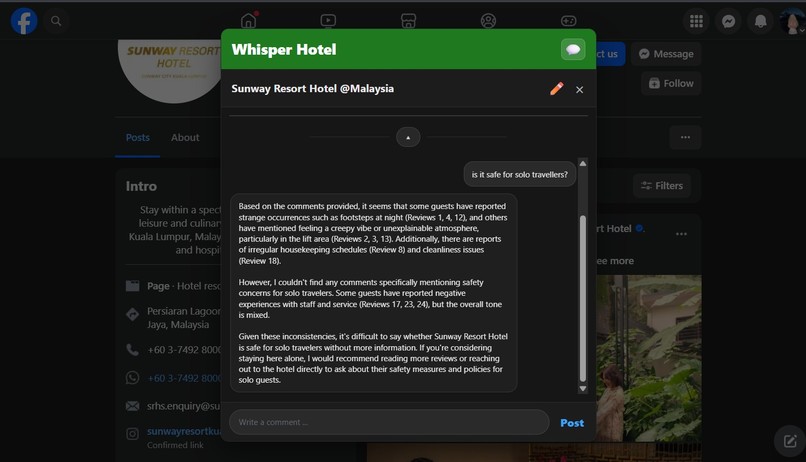Click the Message button on the page
The height and width of the screenshot is (462, 806).
point(666,54)
